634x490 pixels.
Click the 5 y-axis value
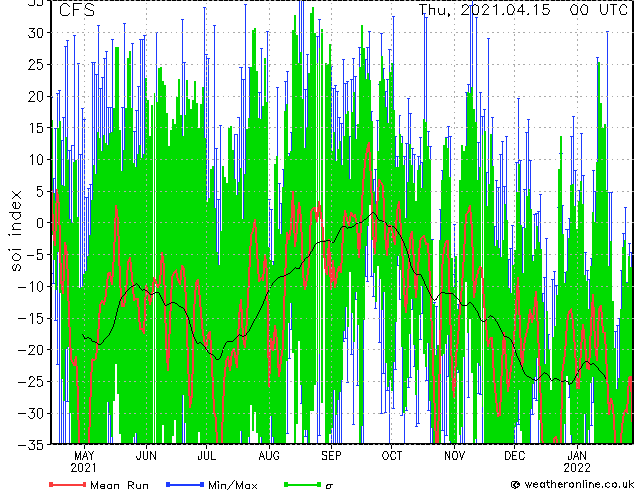[x=42, y=191]
